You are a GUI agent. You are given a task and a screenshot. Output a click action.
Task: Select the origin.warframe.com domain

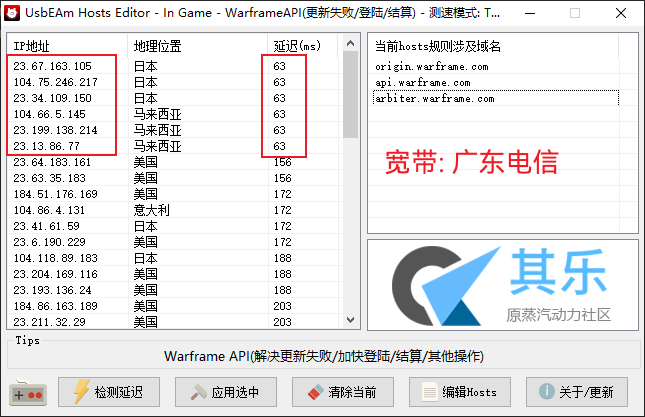432,67
